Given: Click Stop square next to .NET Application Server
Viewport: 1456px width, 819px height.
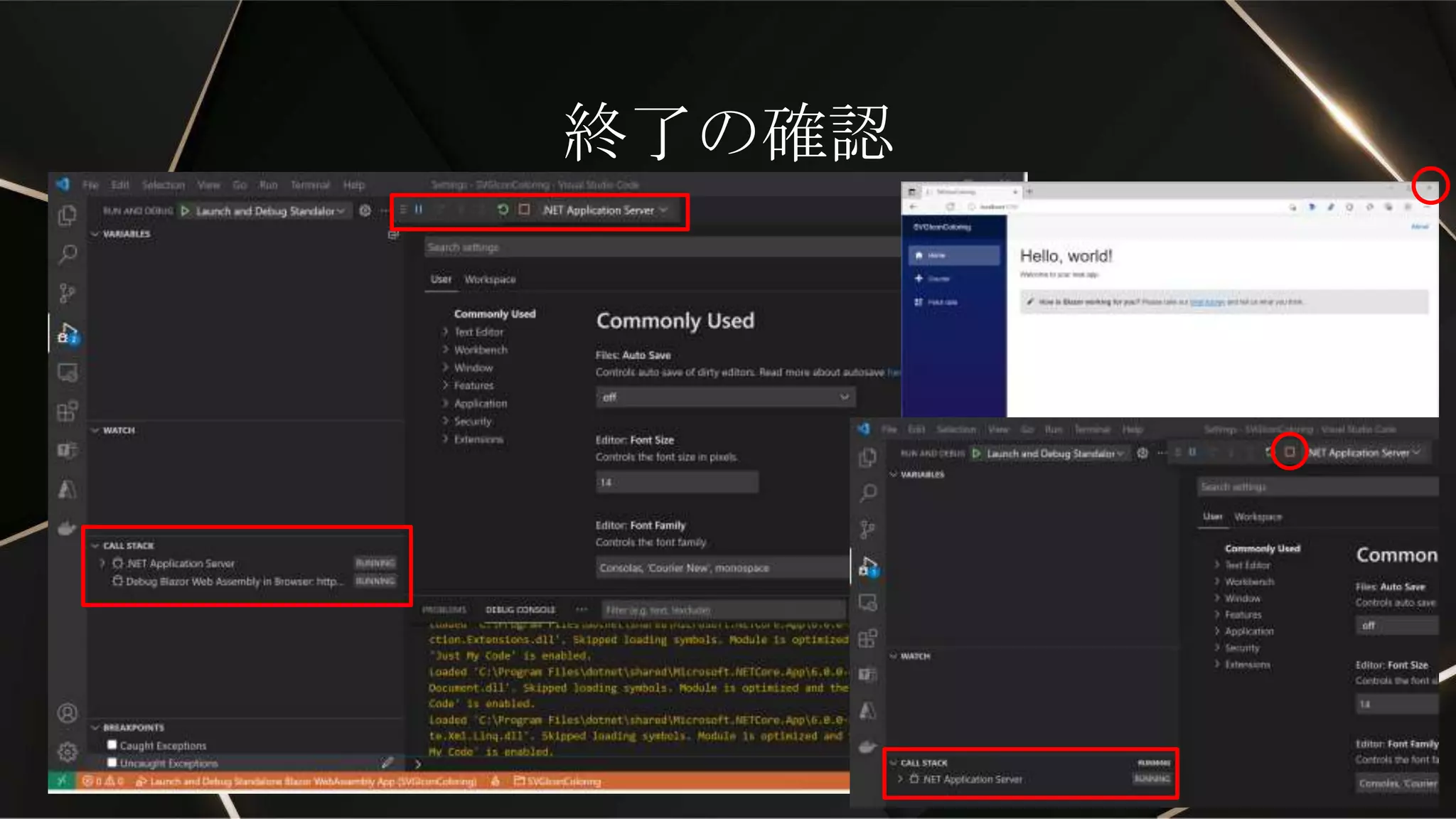Looking at the screenshot, I should click(x=524, y=210).
